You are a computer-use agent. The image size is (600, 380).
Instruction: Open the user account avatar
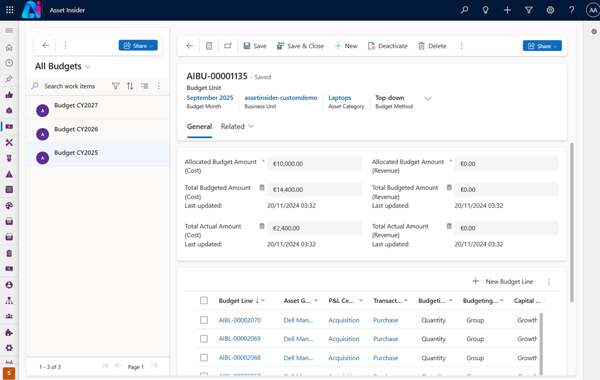pos(592,10)
